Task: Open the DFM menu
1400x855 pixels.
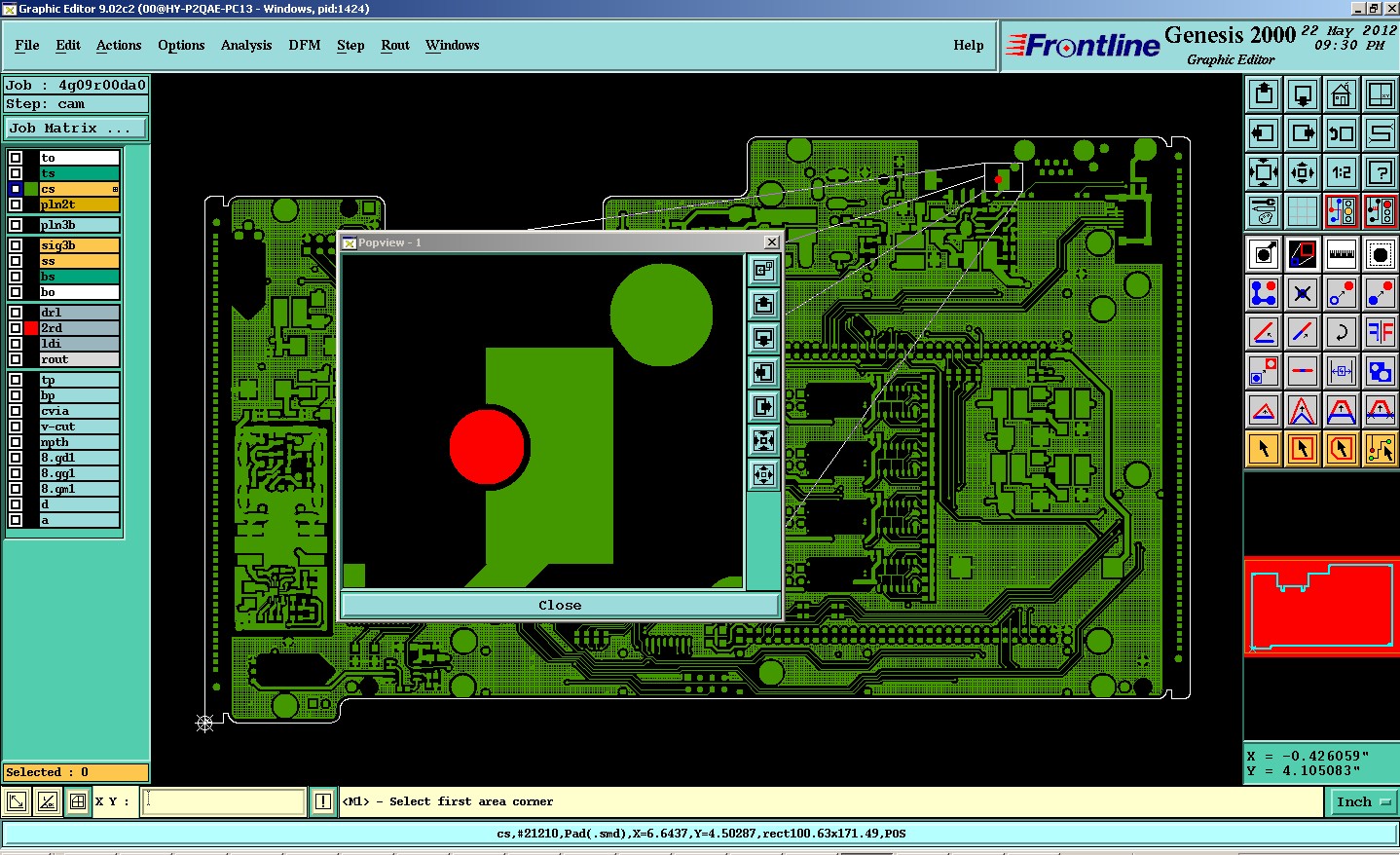Action: (x=305, y=45)
